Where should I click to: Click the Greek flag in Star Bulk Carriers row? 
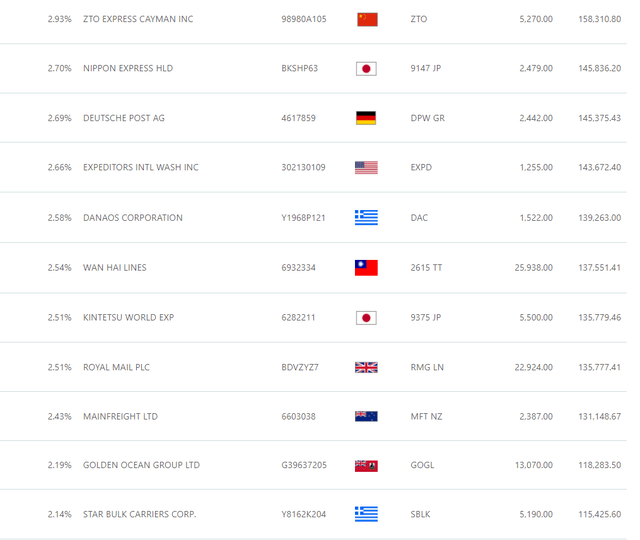click(x=367, y=514)
